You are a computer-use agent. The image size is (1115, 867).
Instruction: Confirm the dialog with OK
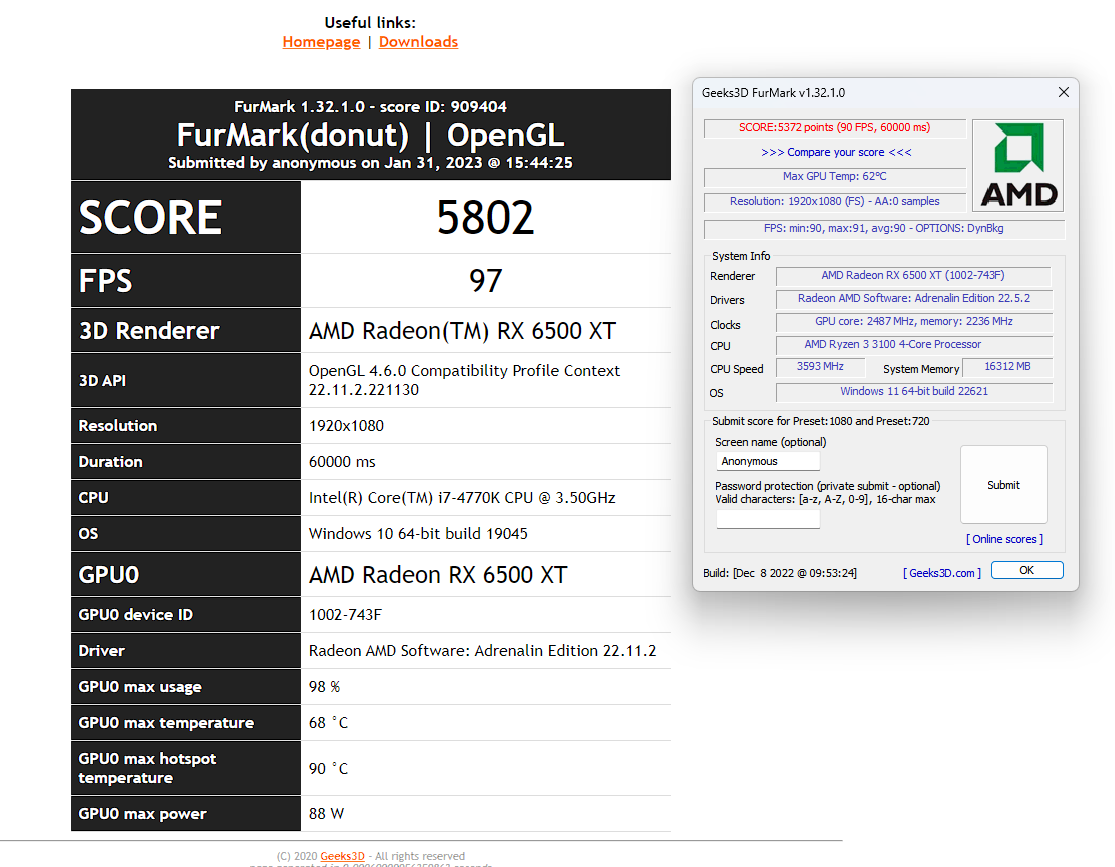pos(1026,570)
